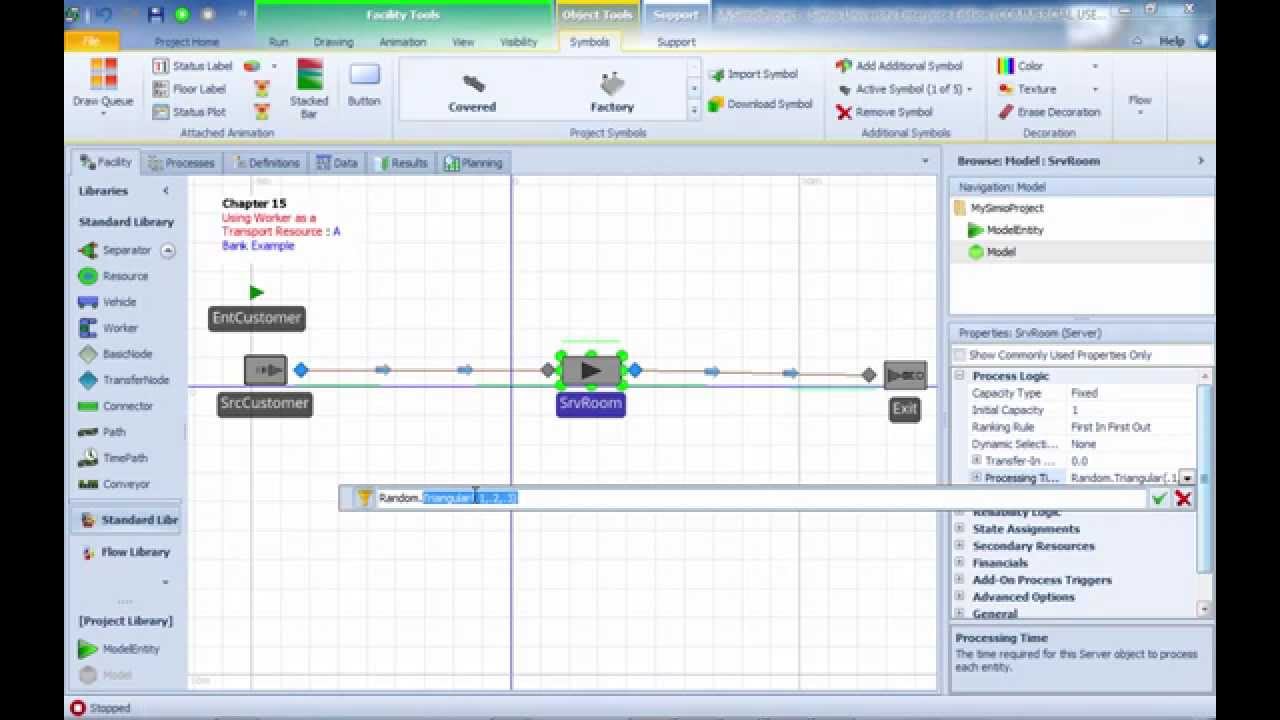Screen dimensions: 1280x720
Task: Switch to the Animation ribbon tab
Action: tap(403, 42)
